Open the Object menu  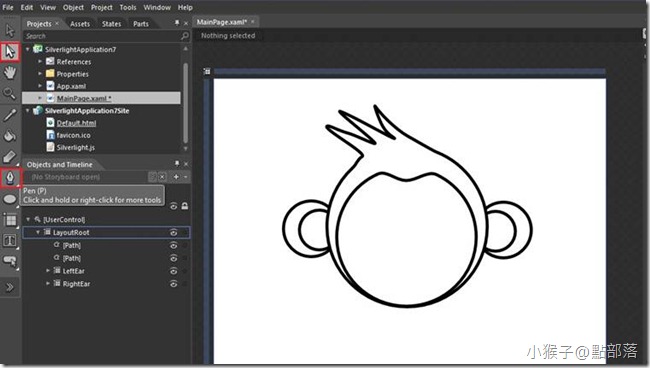tap(73, 7)
